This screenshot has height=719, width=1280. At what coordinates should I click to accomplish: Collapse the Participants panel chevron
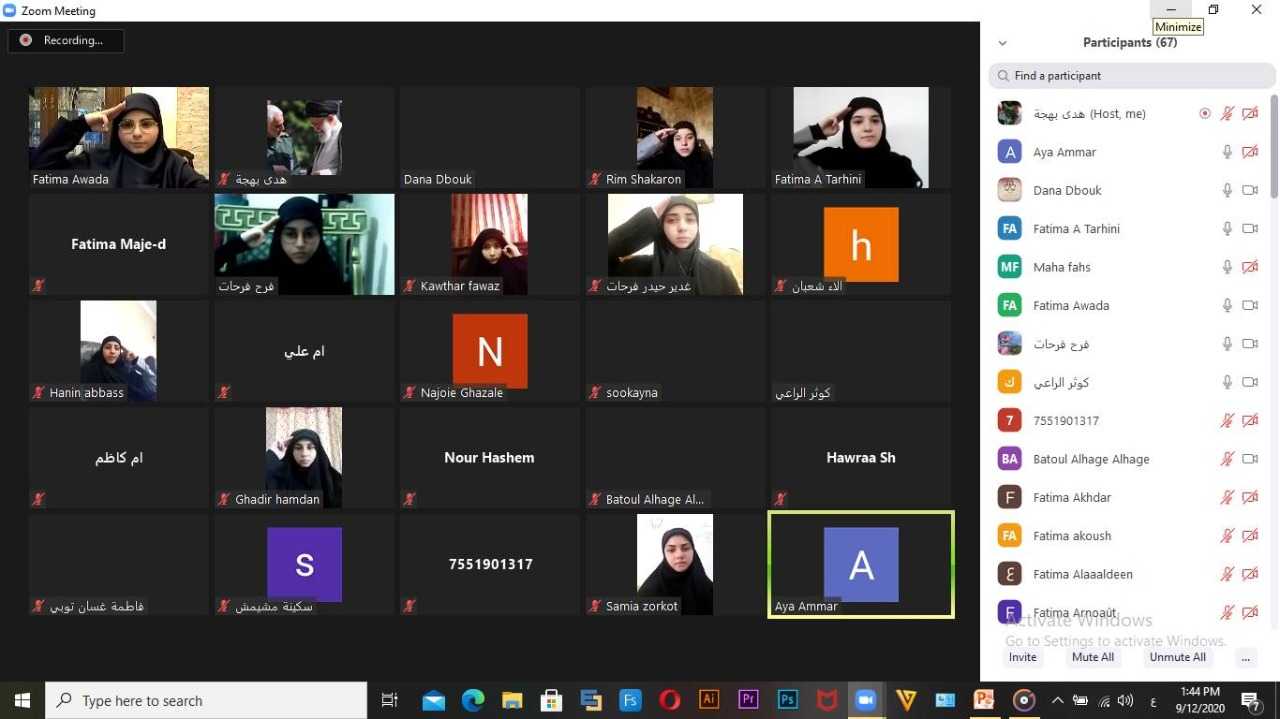pyautogui.click(x=1002, y=43)
